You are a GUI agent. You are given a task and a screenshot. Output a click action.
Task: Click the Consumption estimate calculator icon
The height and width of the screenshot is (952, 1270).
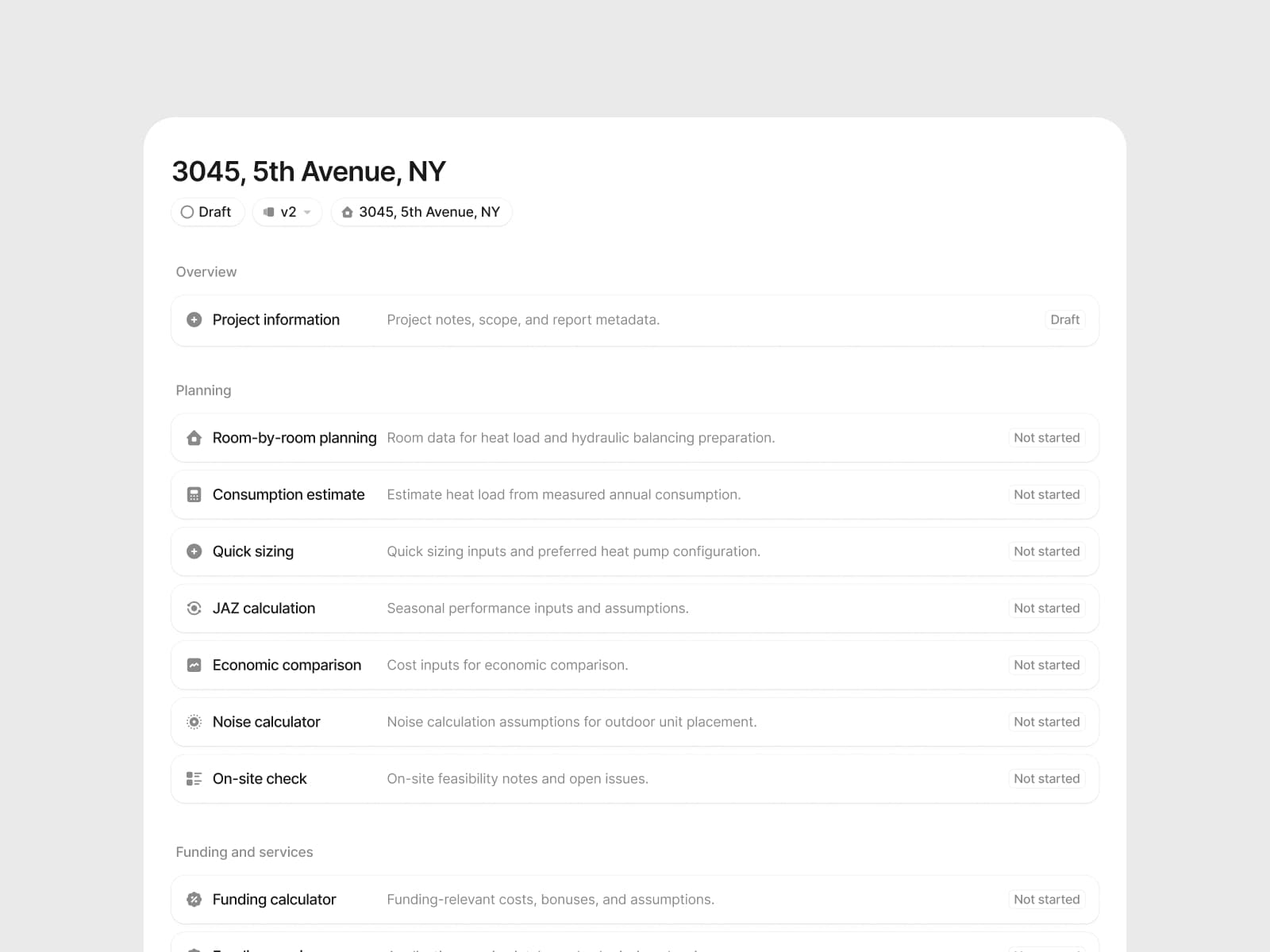click(x=194, y=495)
